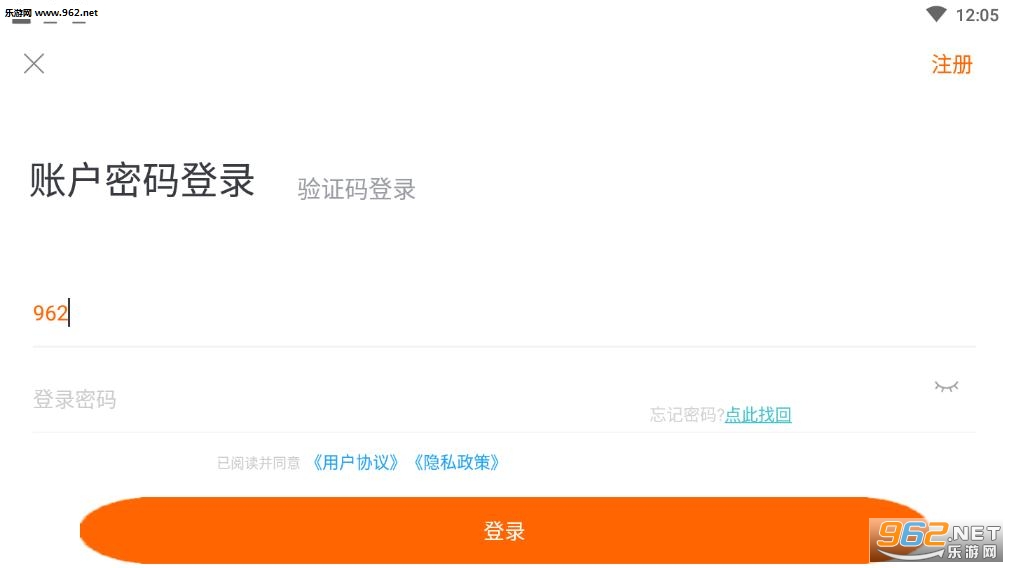Close the login screen with the X icon
Viewport: 1009px width, 568px height.
(x=34, y=64)
